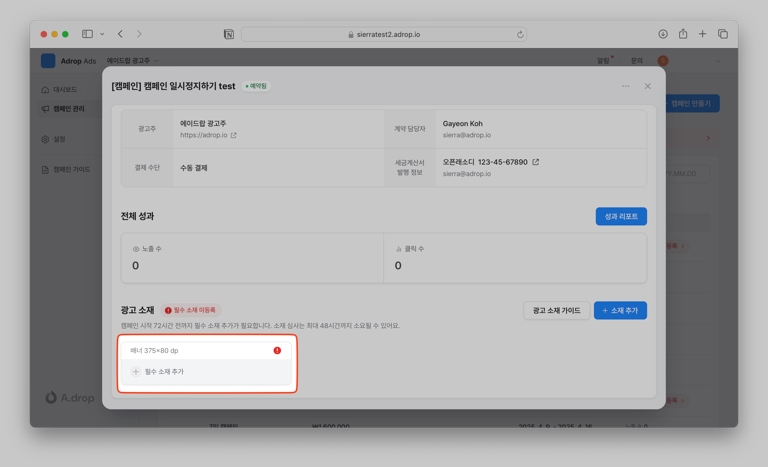768x467 pixels.
Task: Open the 알림 notifications in the header
Action: tap(603, 61)
